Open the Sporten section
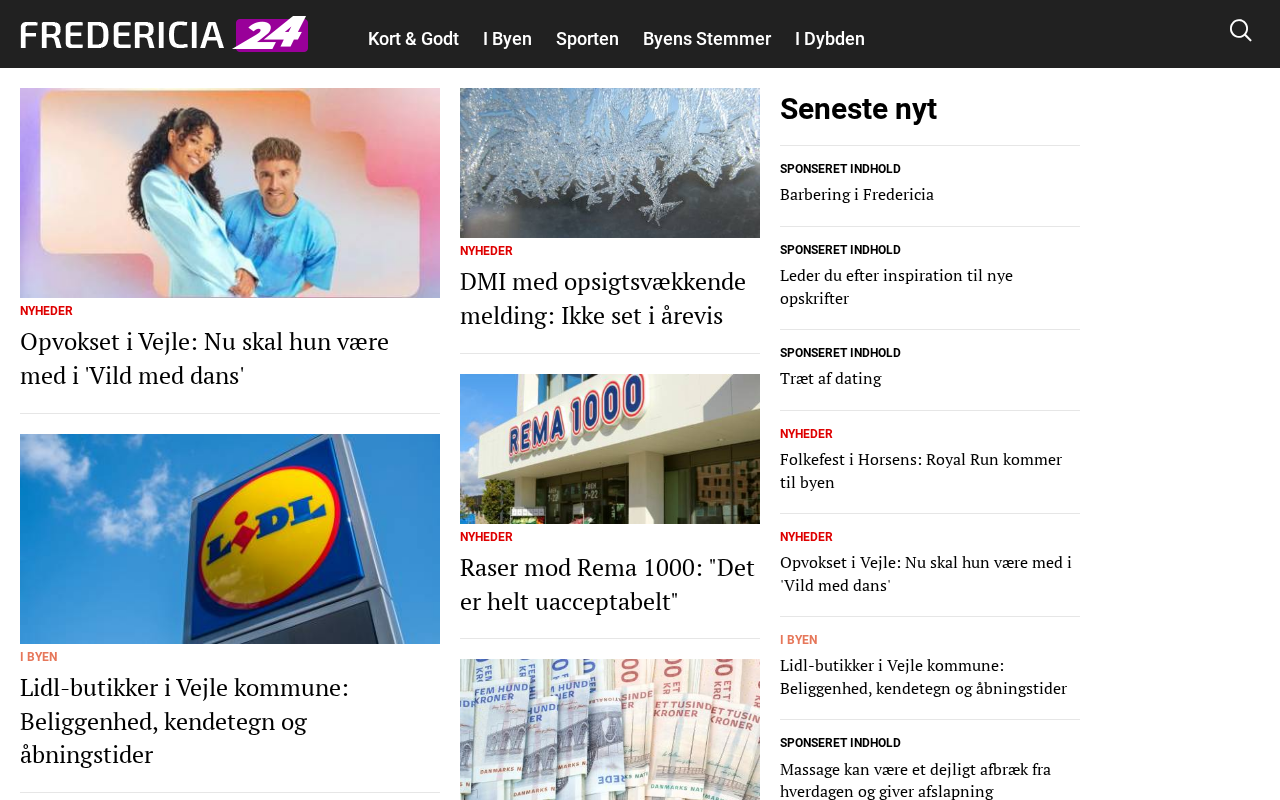Viewport: 1280px width, 800px height. click(587, 39)
